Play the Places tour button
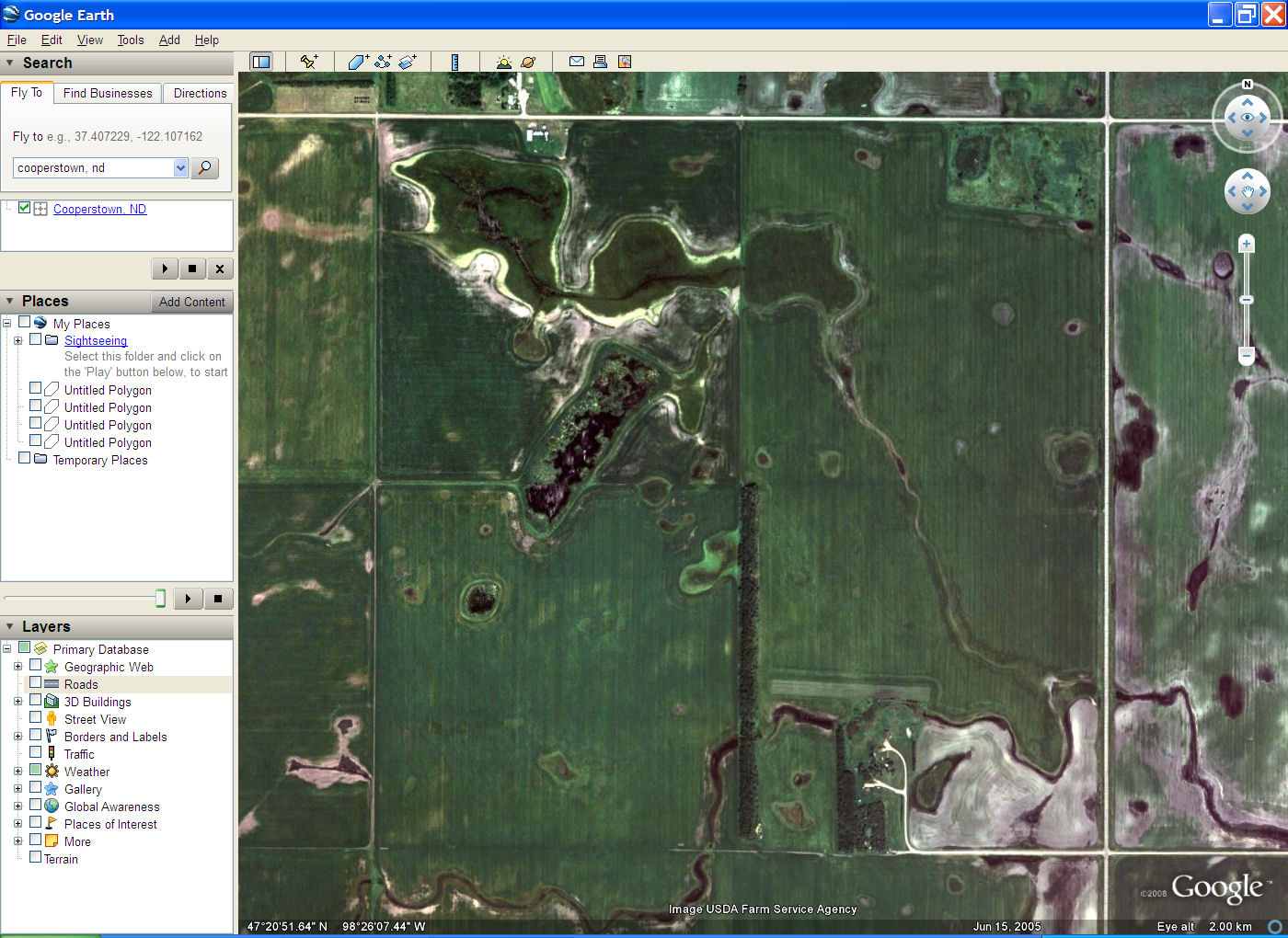The width and height of the screenshot is (1288, 938). pos(188,599)
